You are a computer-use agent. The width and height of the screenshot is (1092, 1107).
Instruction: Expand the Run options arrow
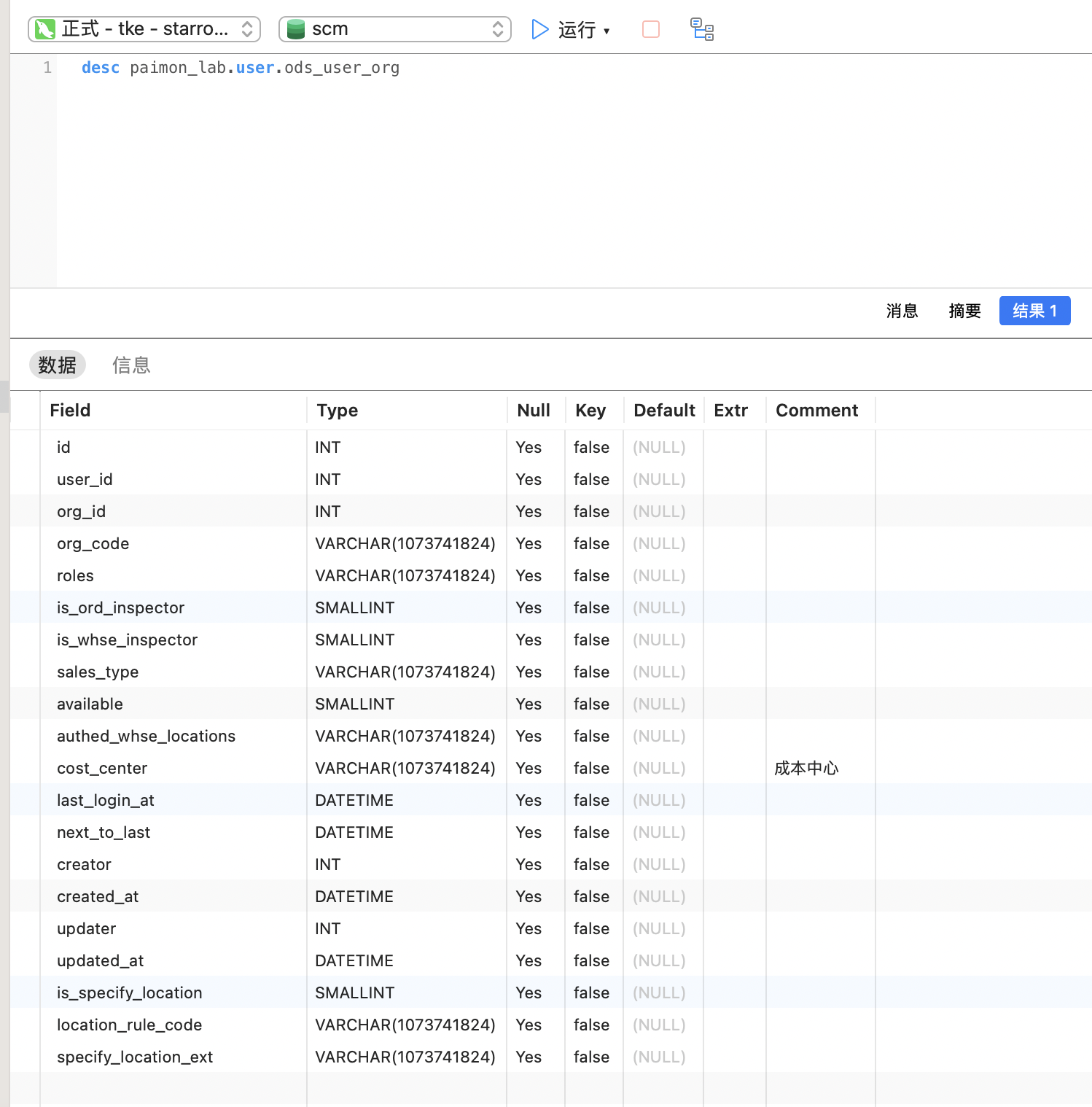(x=607, y=31)
